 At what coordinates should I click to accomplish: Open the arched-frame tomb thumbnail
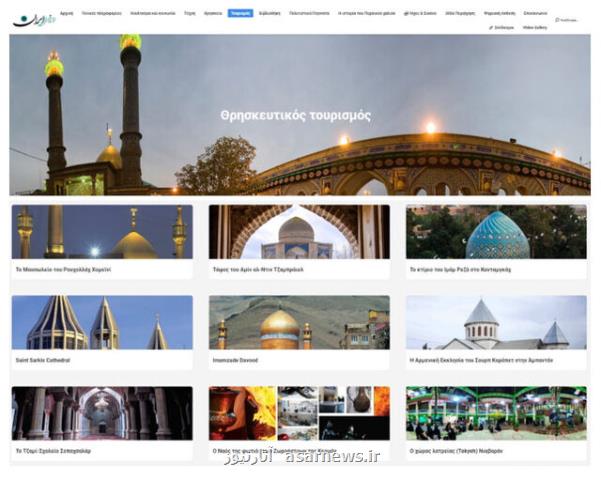point(299,232)
